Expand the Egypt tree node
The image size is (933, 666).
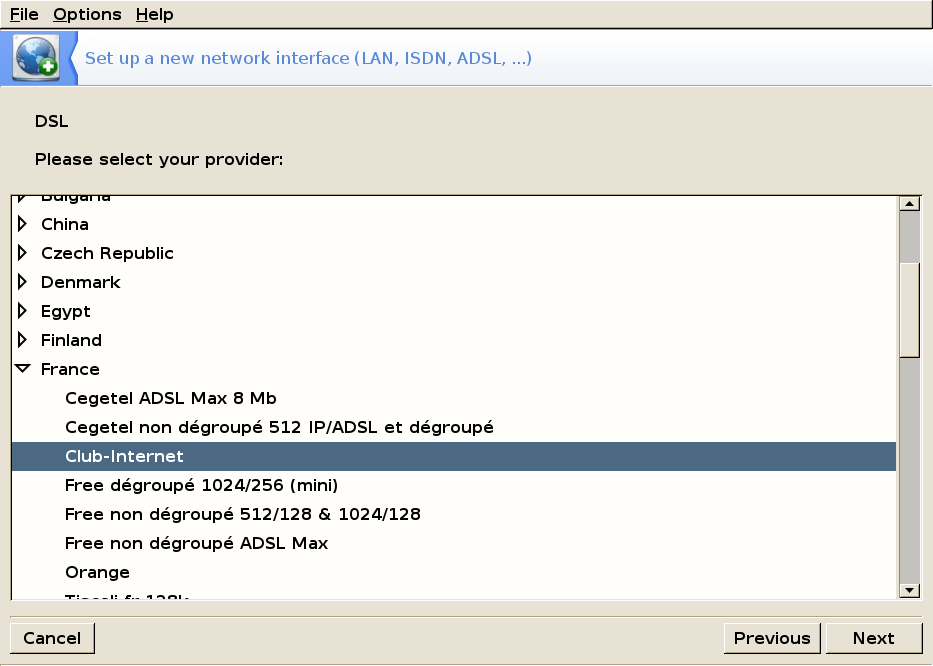coord(23,311)
